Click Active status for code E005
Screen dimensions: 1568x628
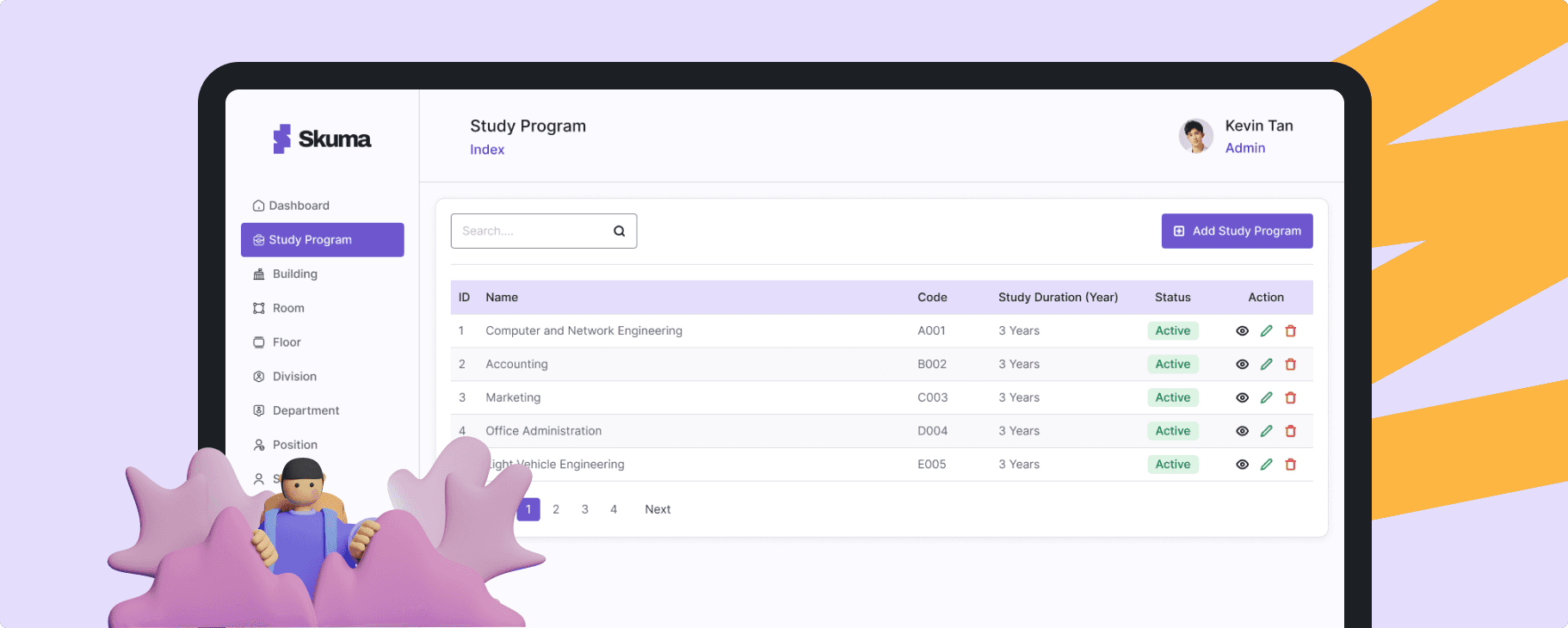pyautogui.click(x=1173, y=465)
